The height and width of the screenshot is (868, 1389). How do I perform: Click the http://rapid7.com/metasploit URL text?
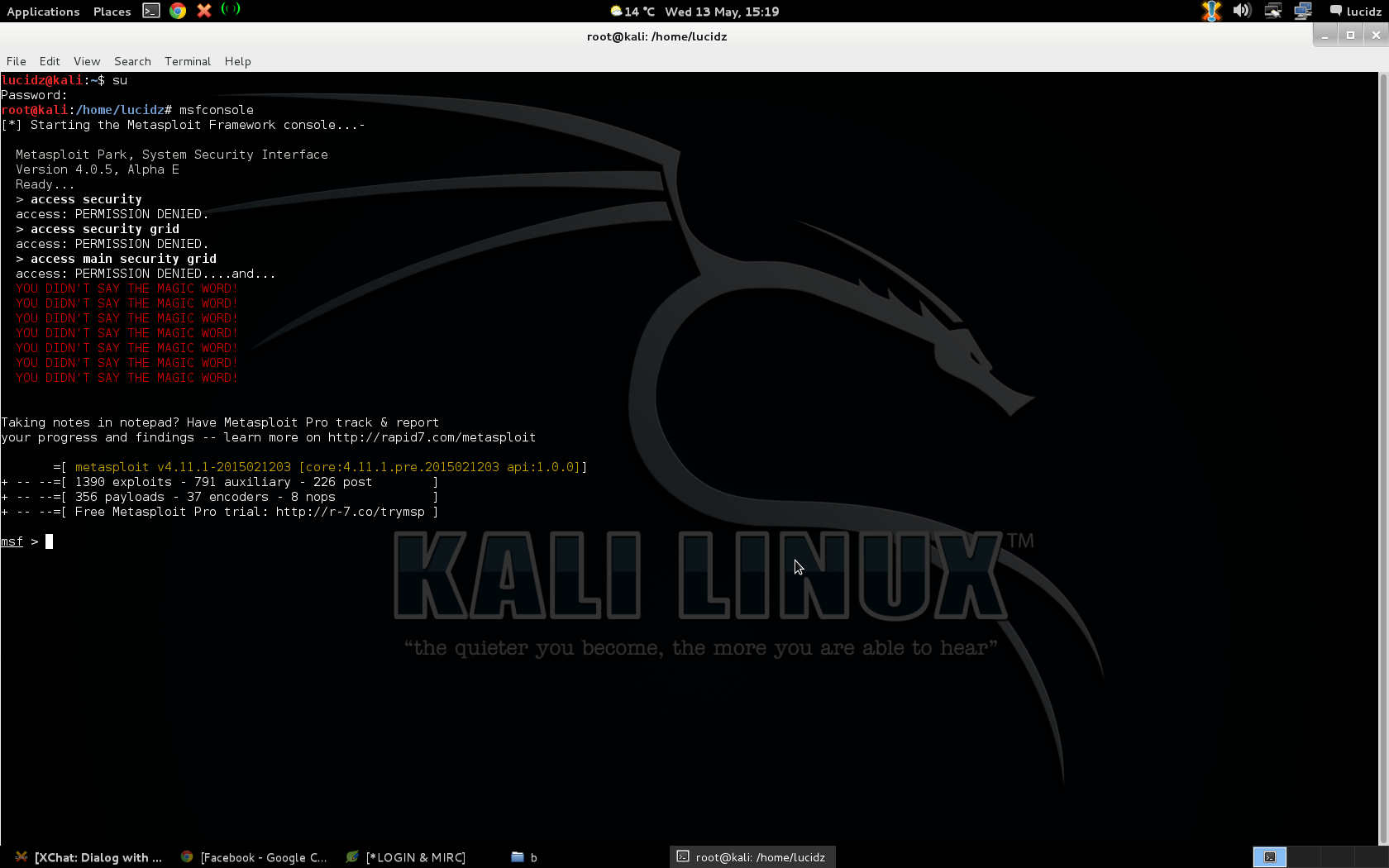tap(432, 437)
